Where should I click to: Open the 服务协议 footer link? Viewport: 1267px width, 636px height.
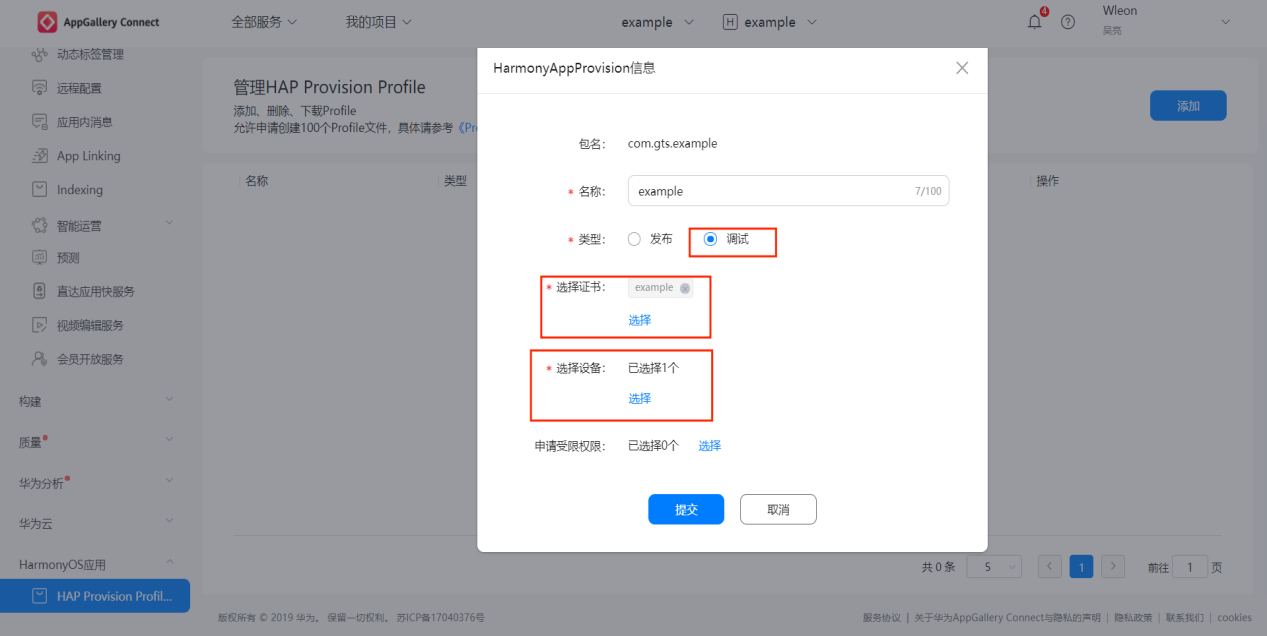coord(882,618)
